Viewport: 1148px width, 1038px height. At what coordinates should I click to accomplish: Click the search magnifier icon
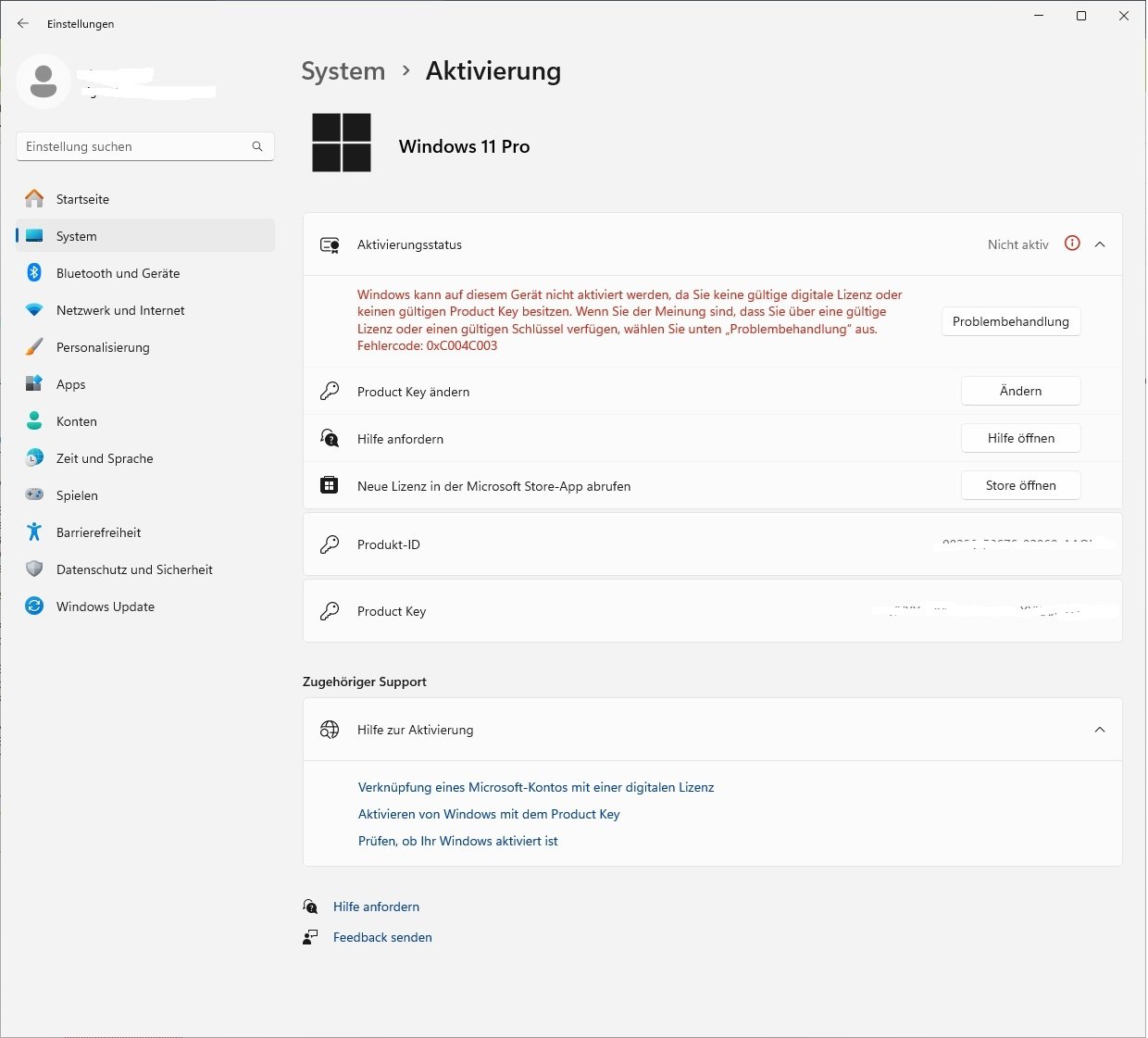[257, 146]
